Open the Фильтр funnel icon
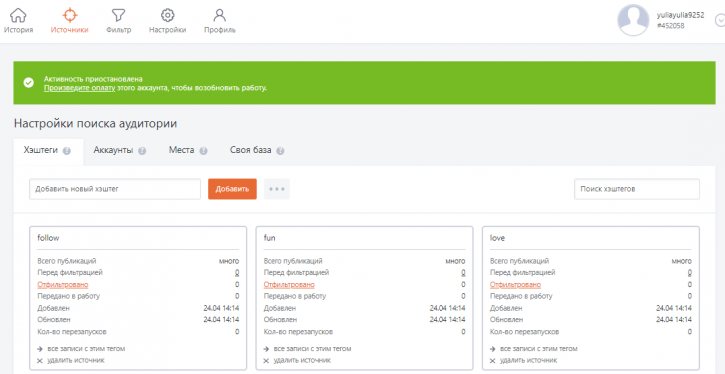The image size is (725, 374). [118, 15]
